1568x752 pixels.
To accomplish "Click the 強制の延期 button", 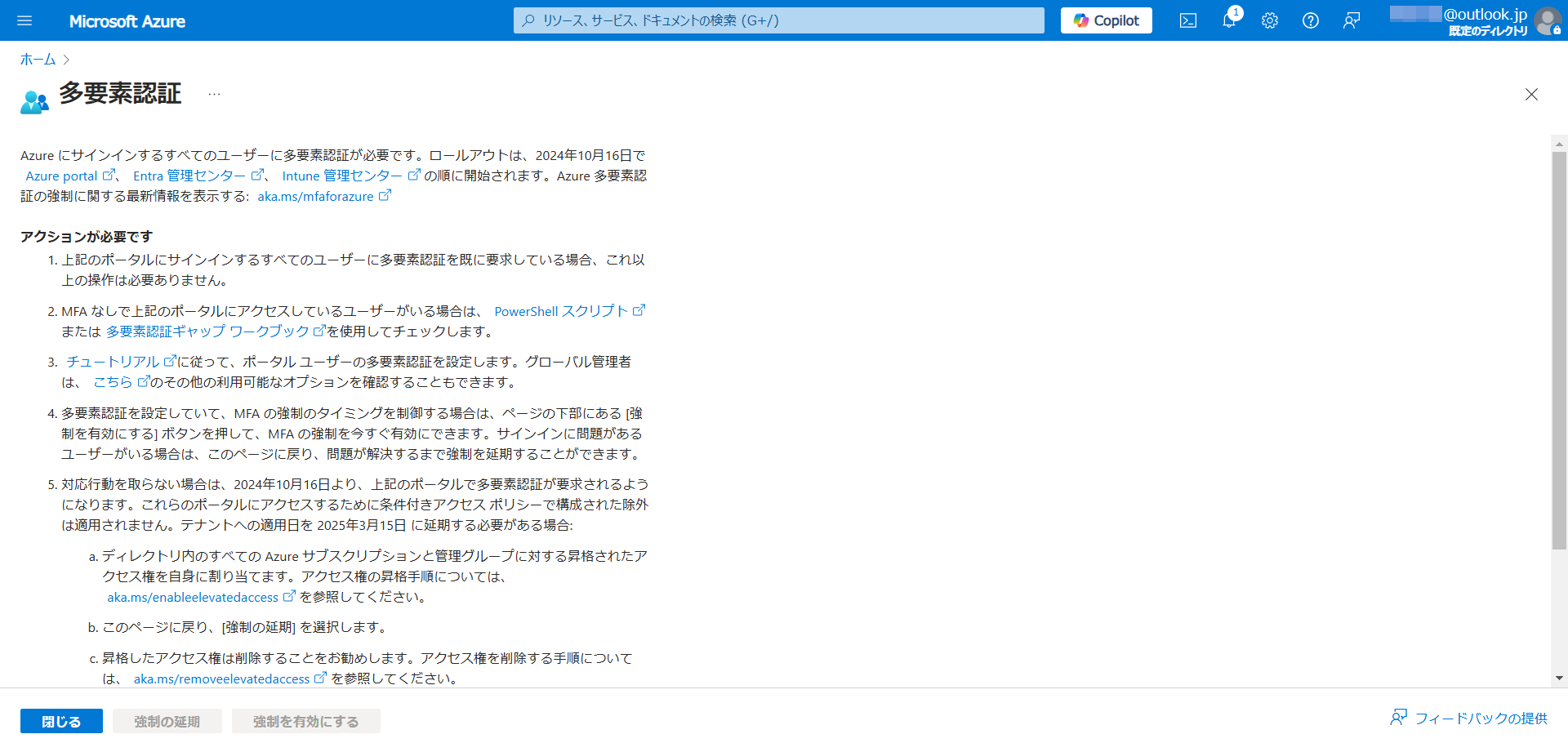I will 167,722.
